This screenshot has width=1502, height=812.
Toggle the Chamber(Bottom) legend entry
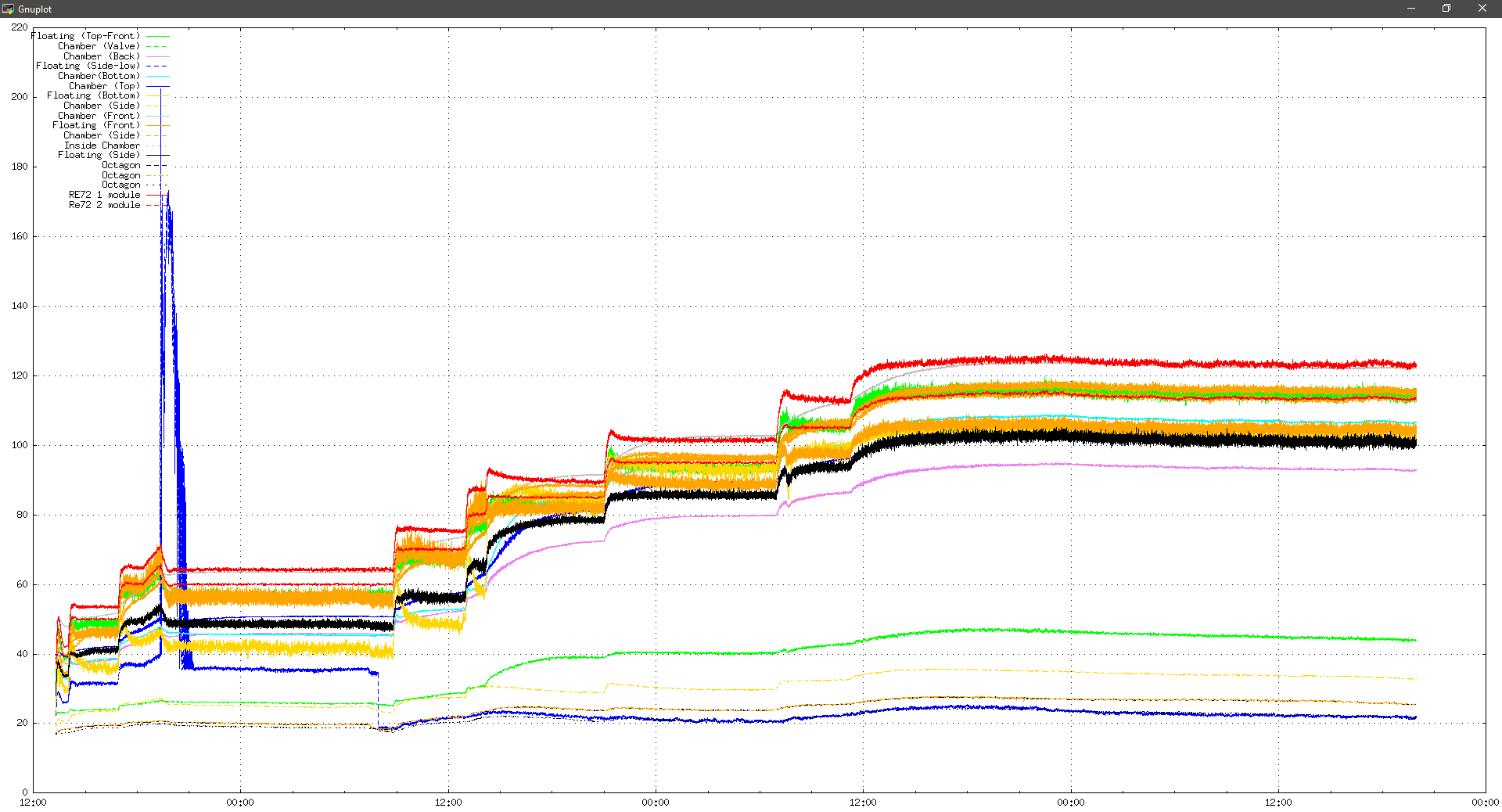point(99,76)
